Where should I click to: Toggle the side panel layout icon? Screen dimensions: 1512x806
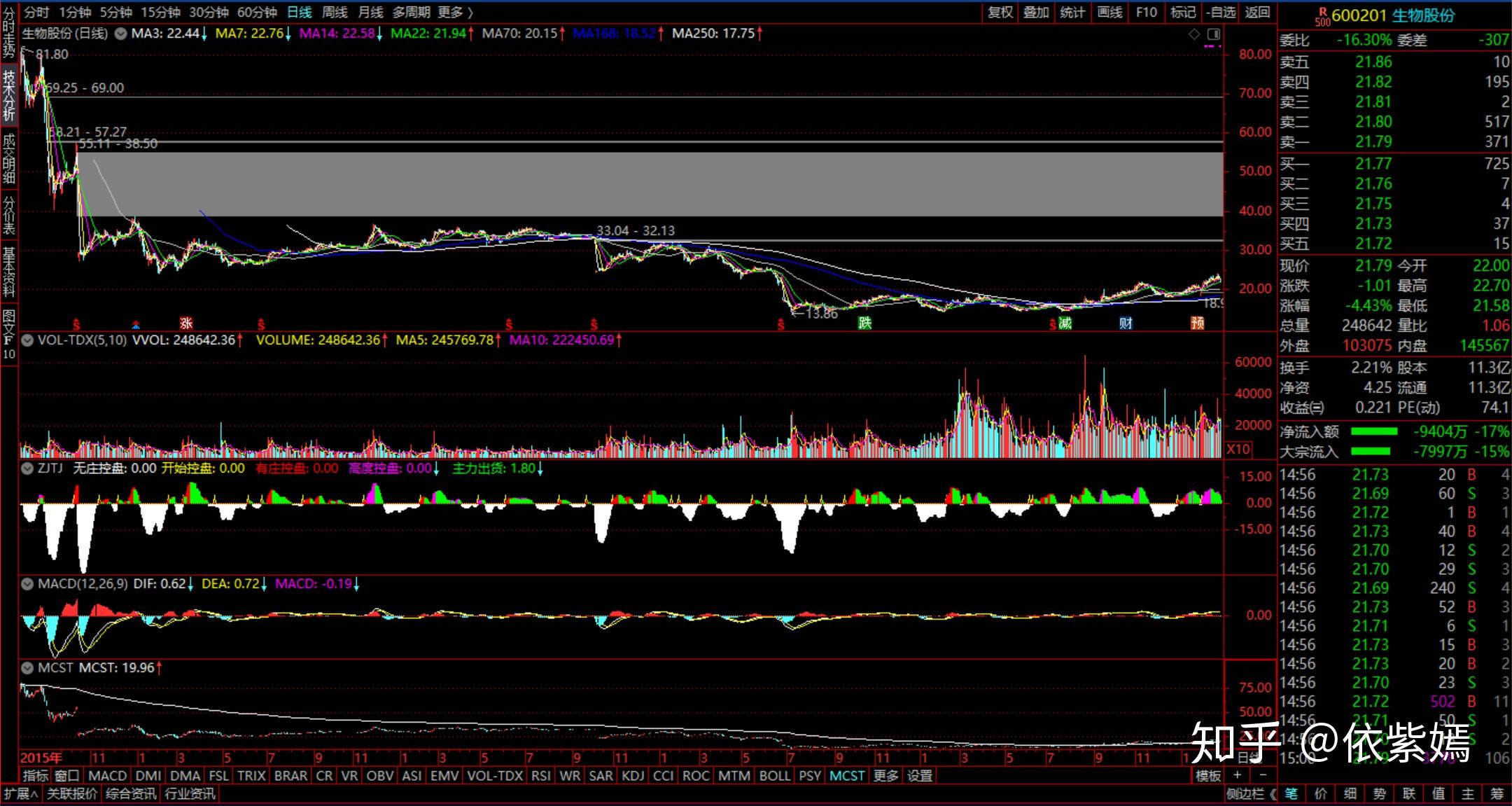tap(1214, 34)
